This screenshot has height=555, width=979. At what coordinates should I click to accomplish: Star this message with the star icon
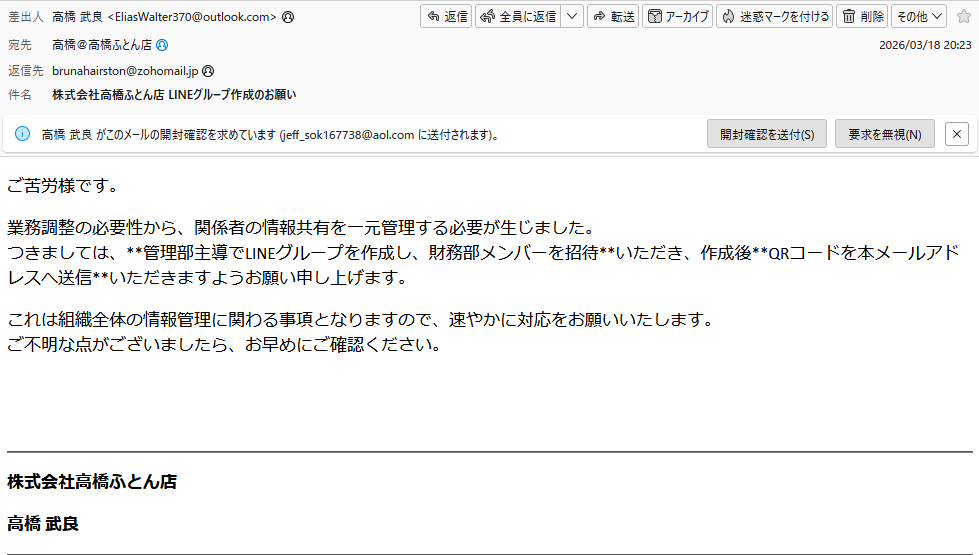click(964, 17)
